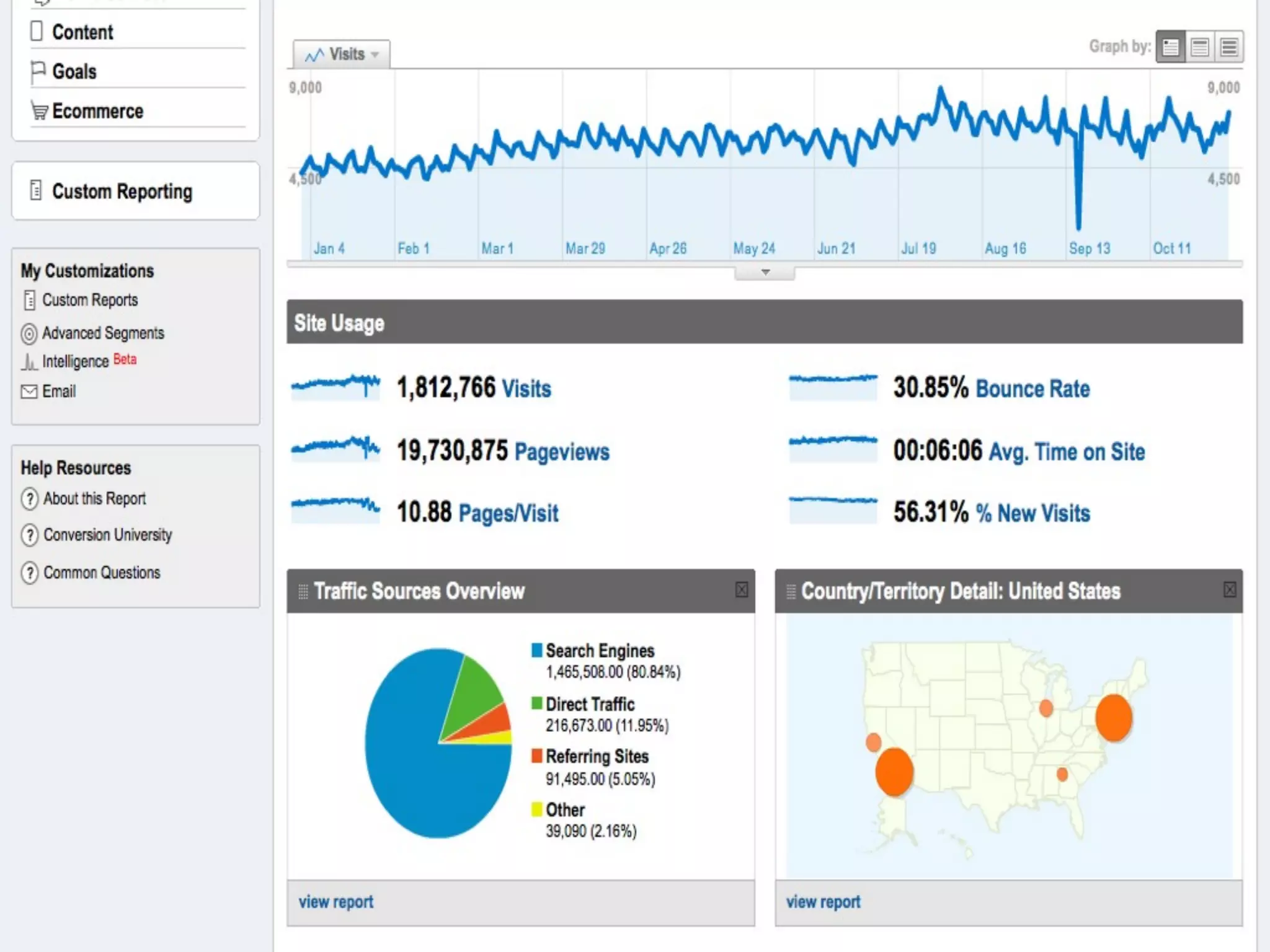This screenshot has height=952, width=1270.
Task: Switch graph to middle Graph by view
Action: pos(1200,47)
